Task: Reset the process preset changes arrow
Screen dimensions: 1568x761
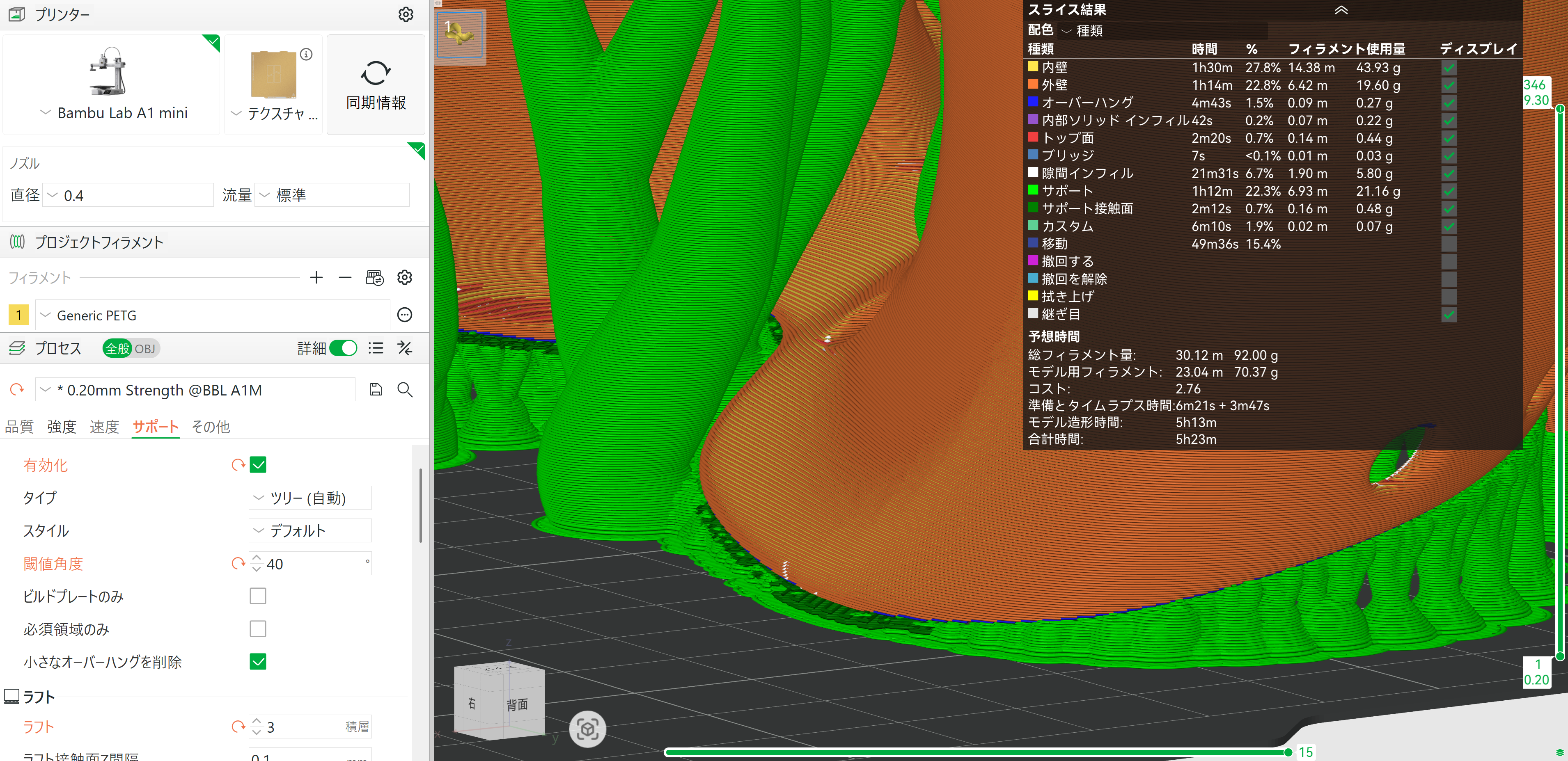Action: pyautogui.click(x=17, y=389)
